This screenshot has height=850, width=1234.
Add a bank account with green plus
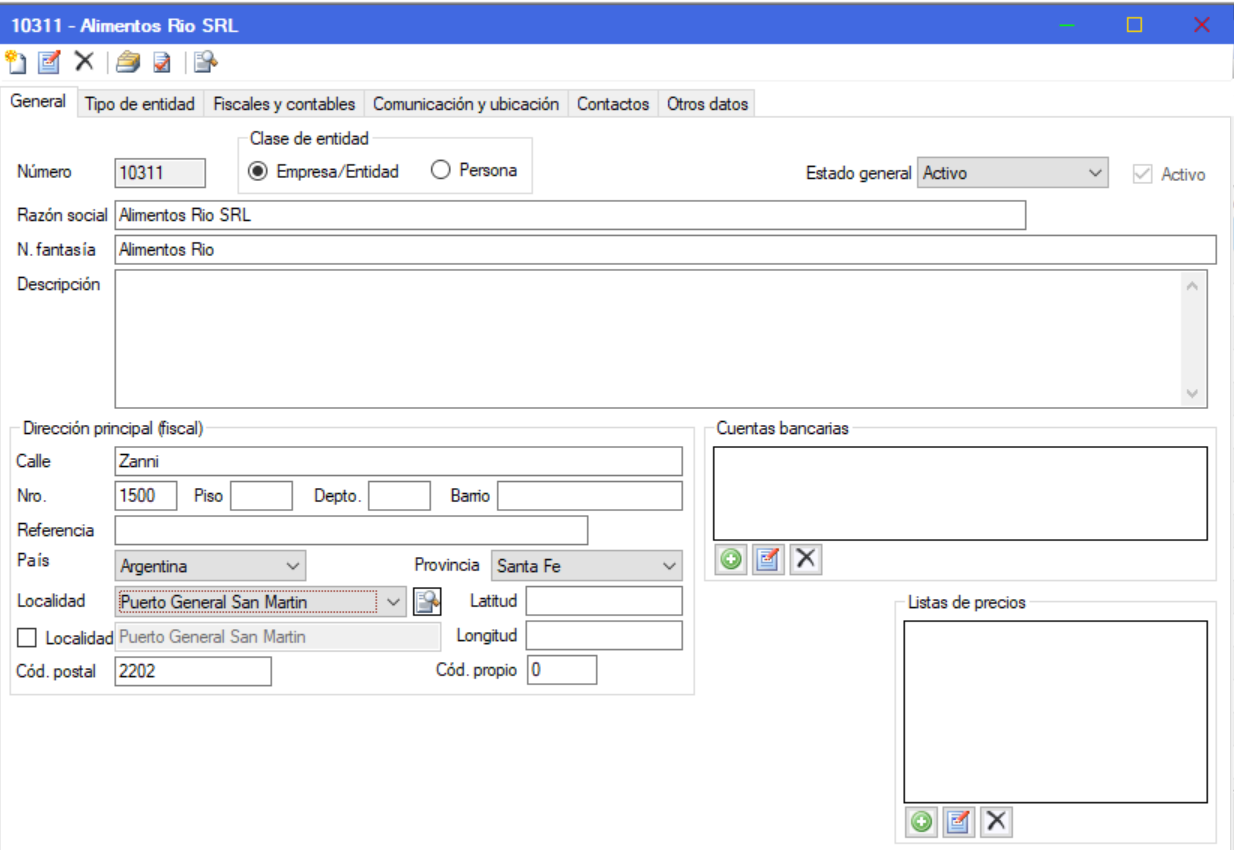point(731,560)
